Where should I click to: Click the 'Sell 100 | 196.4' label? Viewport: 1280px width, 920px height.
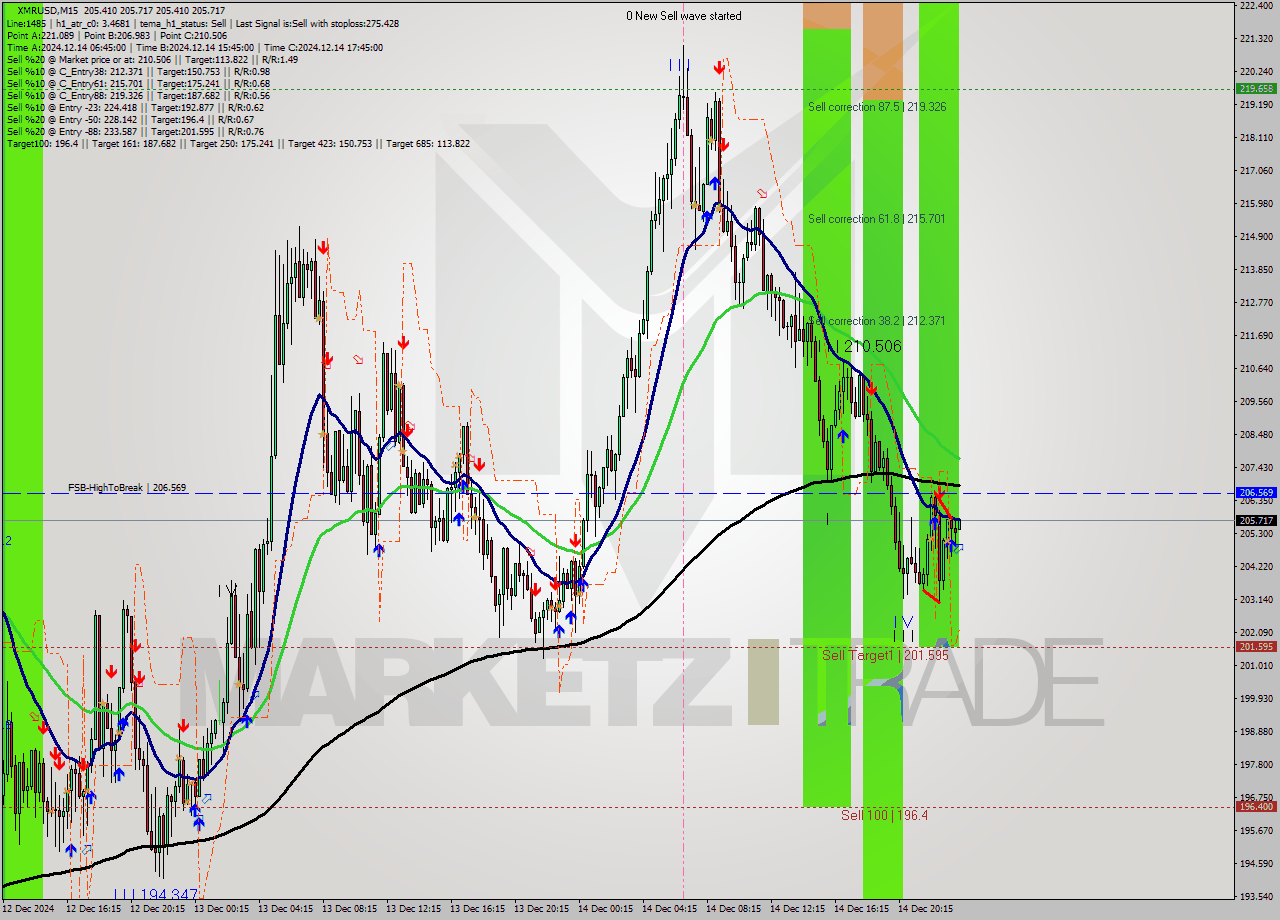pyautogui.click(x=884, y=815)
